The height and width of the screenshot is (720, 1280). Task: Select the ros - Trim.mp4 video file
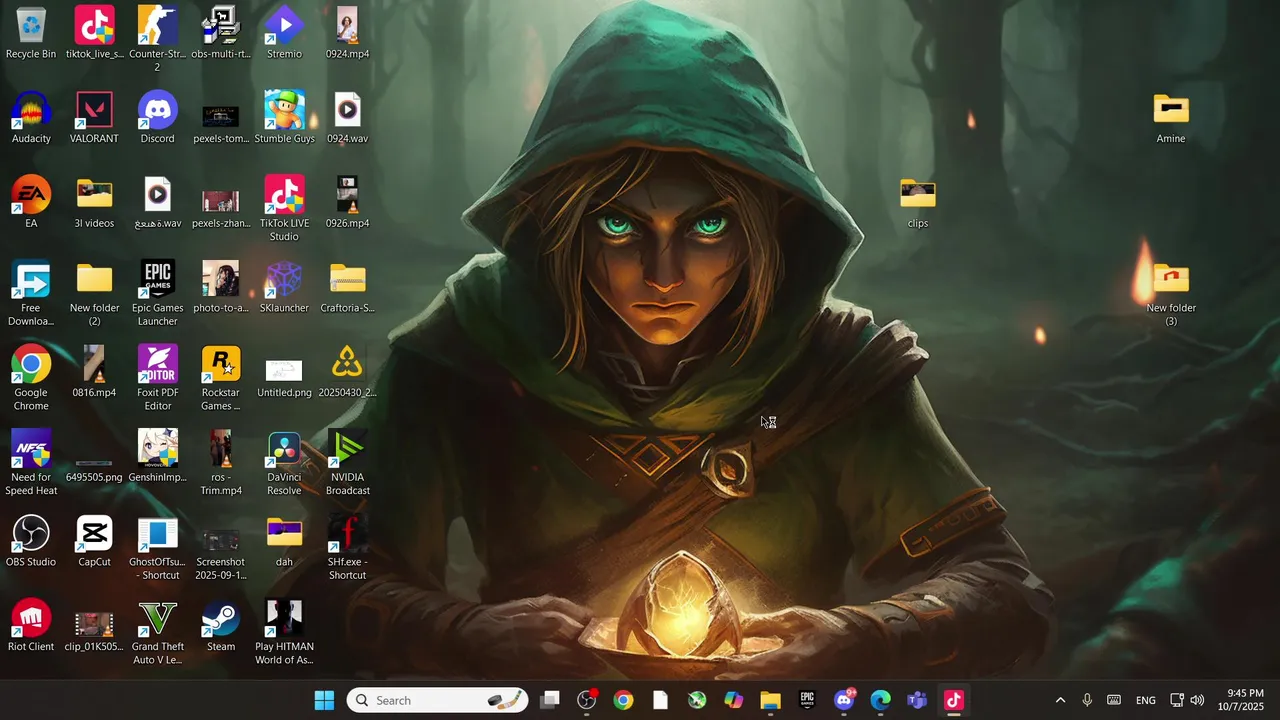click(x=221, y=462)
